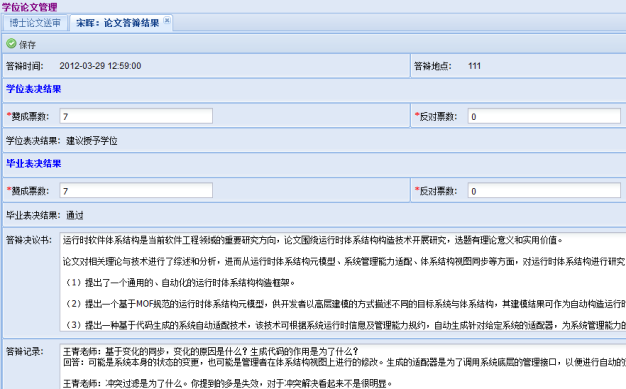Click the line starting （2）提出一个基于MOF规范的

[x=344, y=304]
